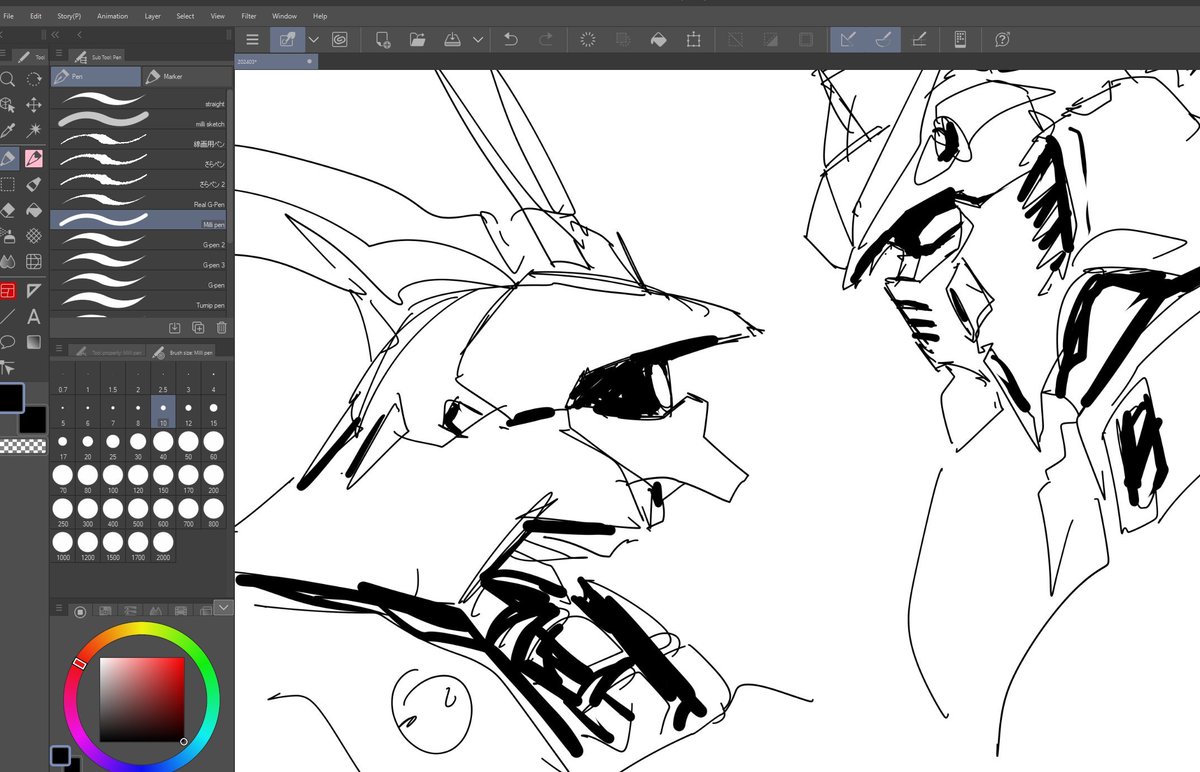The width and height of the screenshot is (1200, 772).
Task: Expand the color panel chevron menu
Action: 223,607
